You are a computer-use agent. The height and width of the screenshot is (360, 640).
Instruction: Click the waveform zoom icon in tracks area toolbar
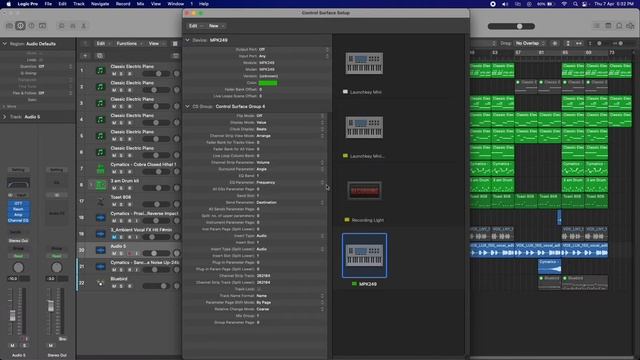(555, 43)
